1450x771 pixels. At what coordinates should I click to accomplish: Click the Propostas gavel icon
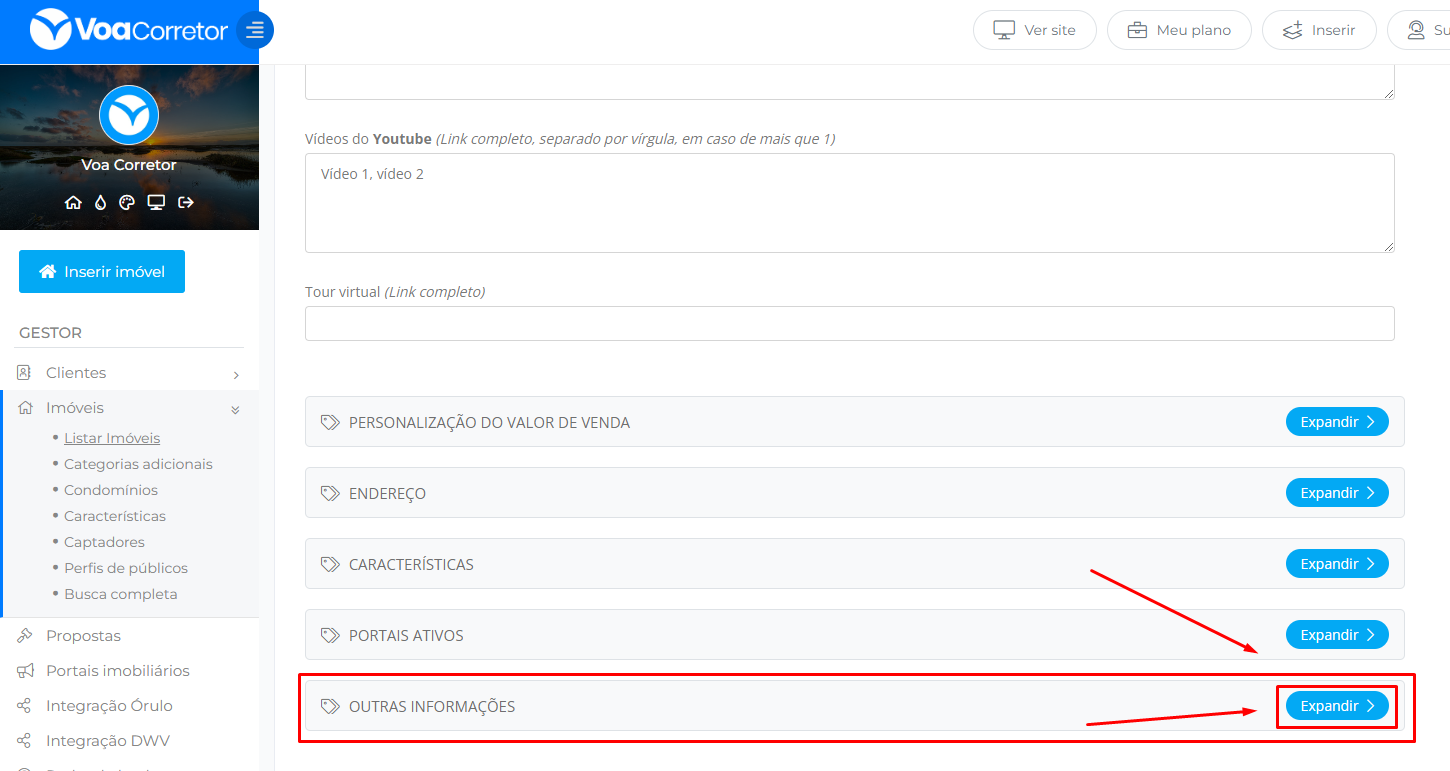click(24, 636)
